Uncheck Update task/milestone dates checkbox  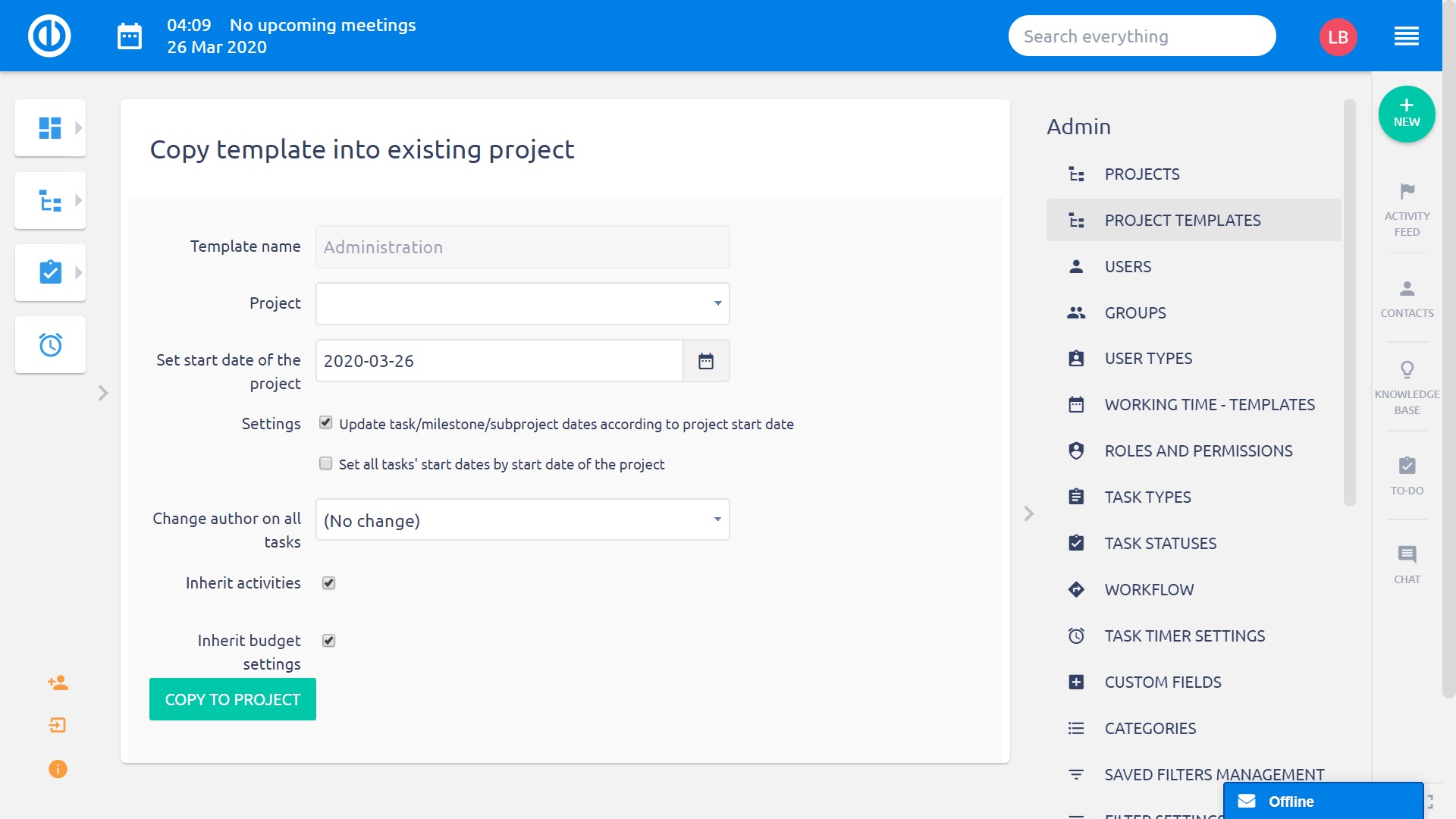tap(326, 423)
